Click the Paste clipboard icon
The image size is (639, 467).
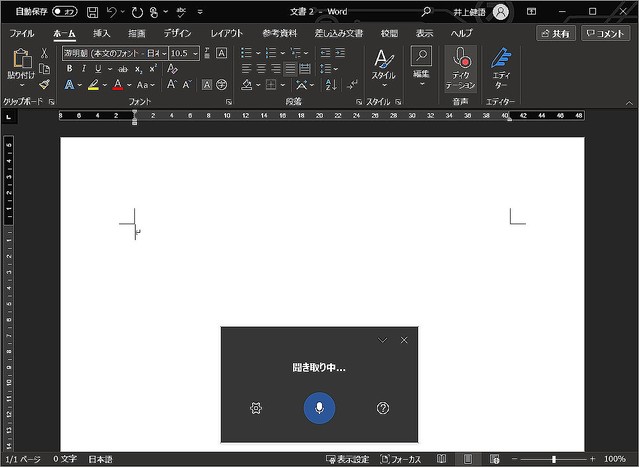tap(22, 58)
